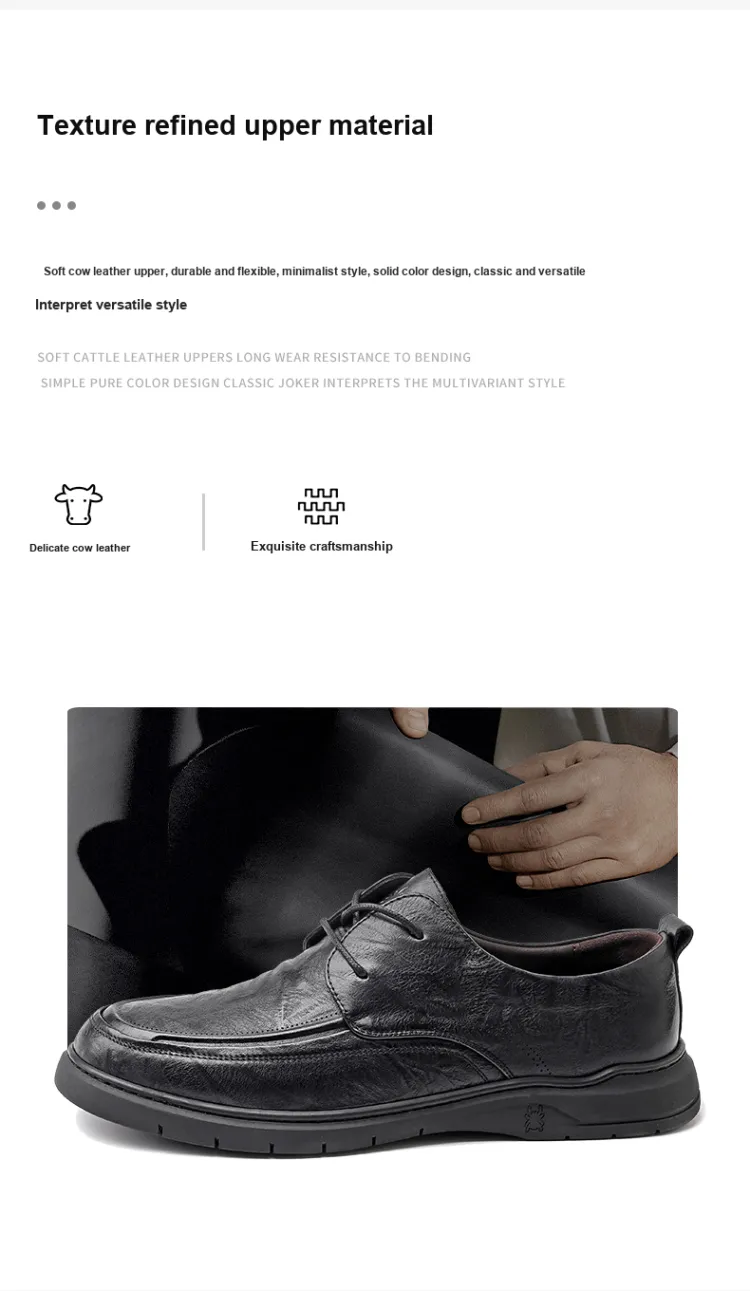The height and width of the screenshot is (1291, 750).
Task: Open the black leather shoe product image
Action: (x=373, y=930)
